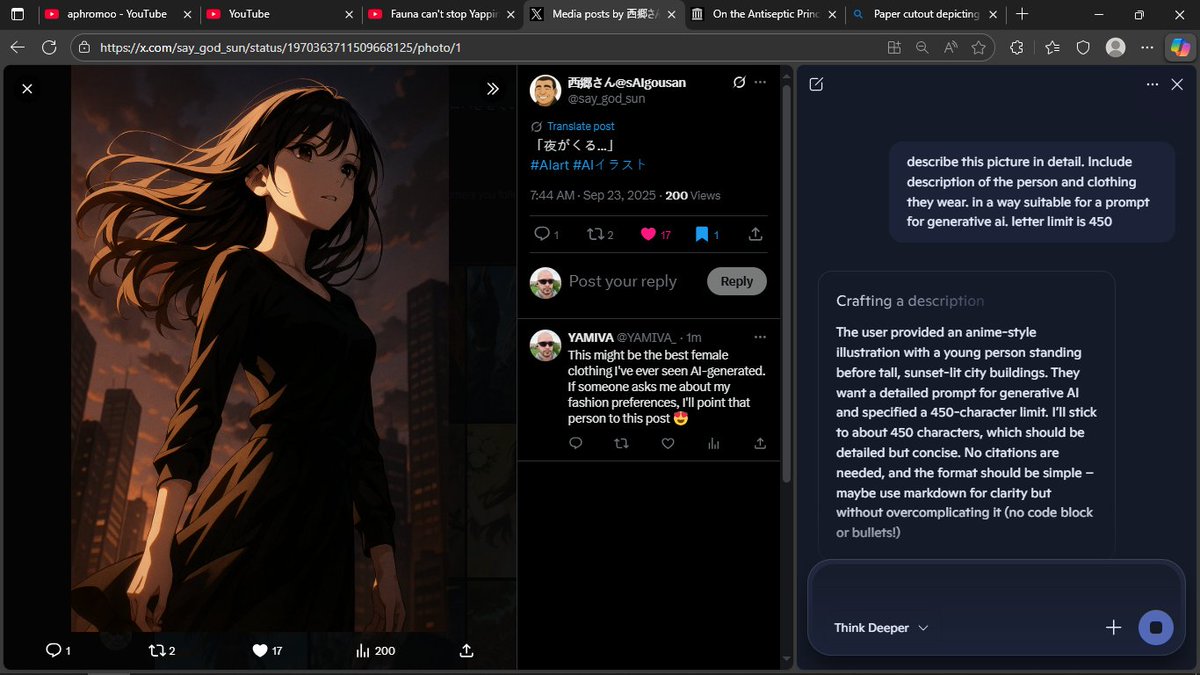Screen dimensions: 1200x675
Task: Open 西郷さん profile avatar
Action: pos(545,90)
